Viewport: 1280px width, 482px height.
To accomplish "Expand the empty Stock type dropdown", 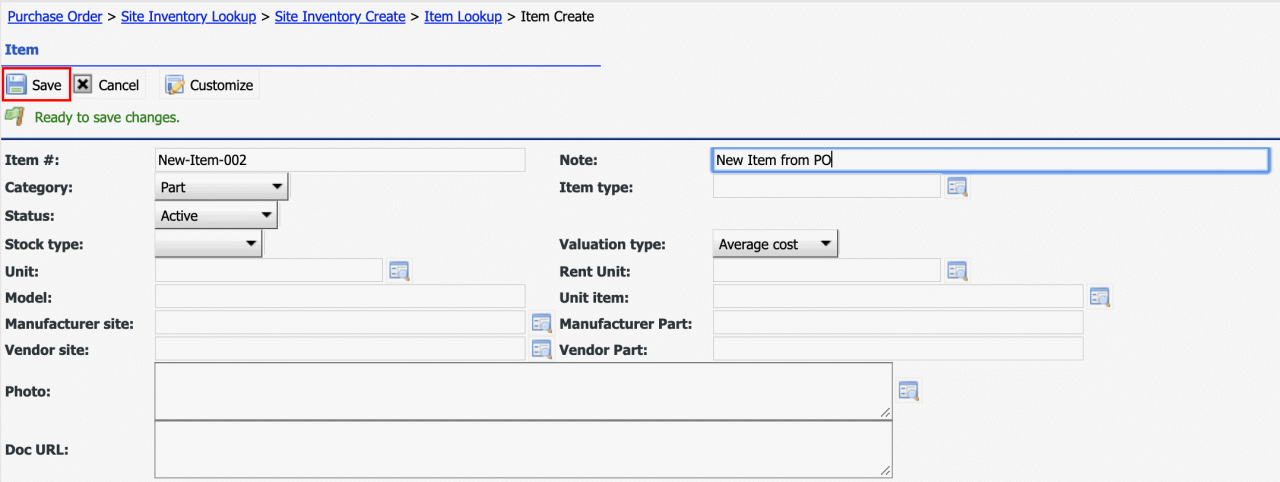I will coord(208,244).
